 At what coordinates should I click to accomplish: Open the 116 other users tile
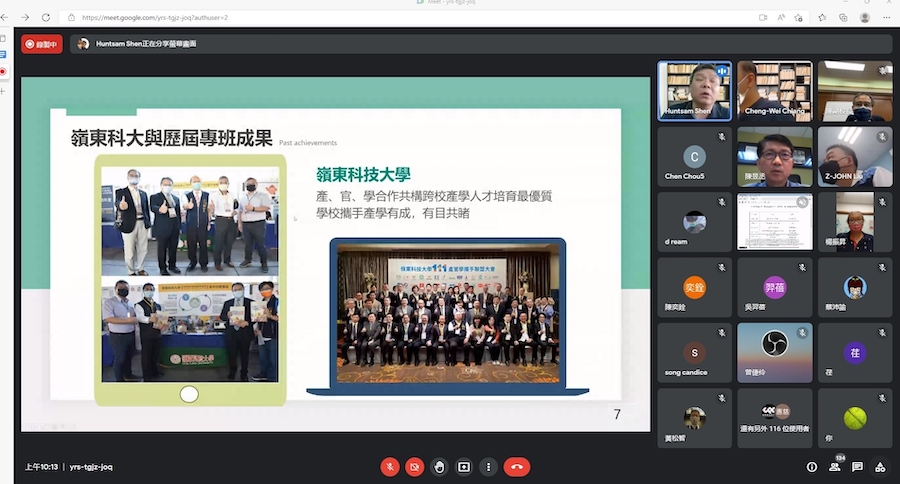[x=775, y=419]
